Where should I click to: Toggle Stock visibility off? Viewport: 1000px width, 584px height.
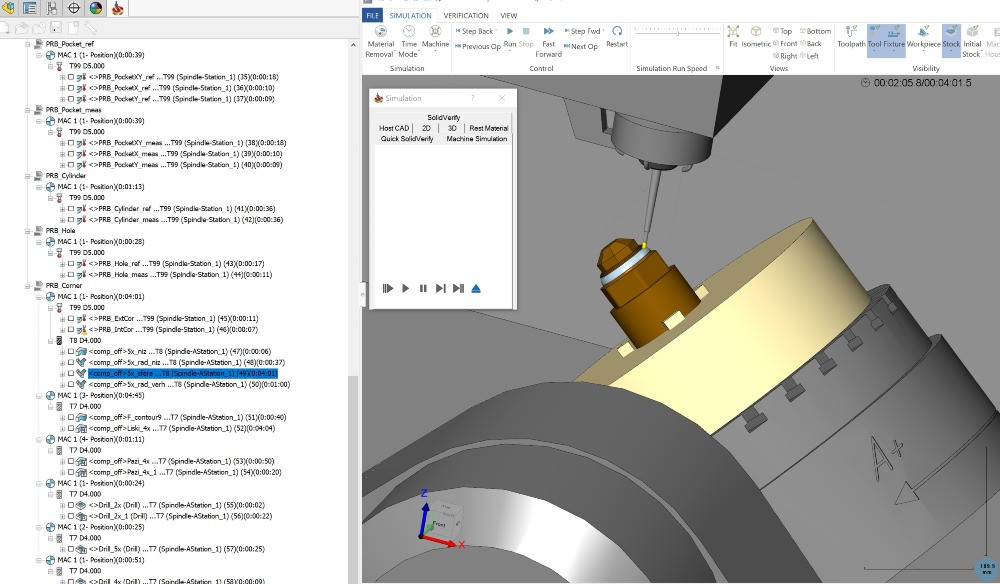(951, 36)
